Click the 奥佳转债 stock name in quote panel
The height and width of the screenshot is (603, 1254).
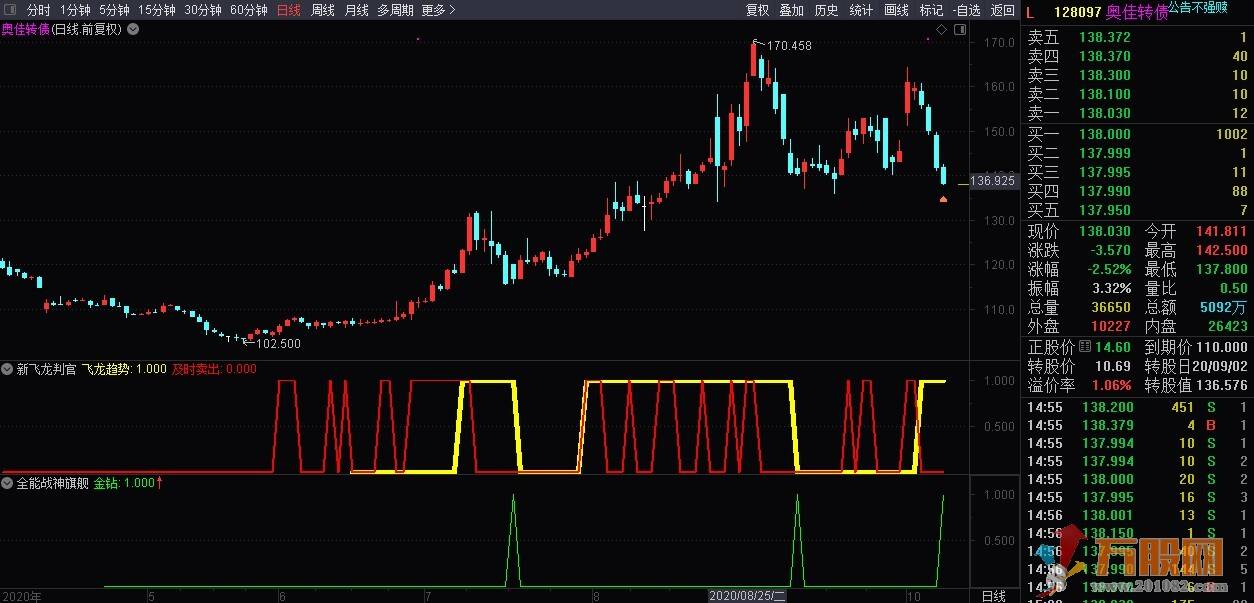(x=1137, y=12)
